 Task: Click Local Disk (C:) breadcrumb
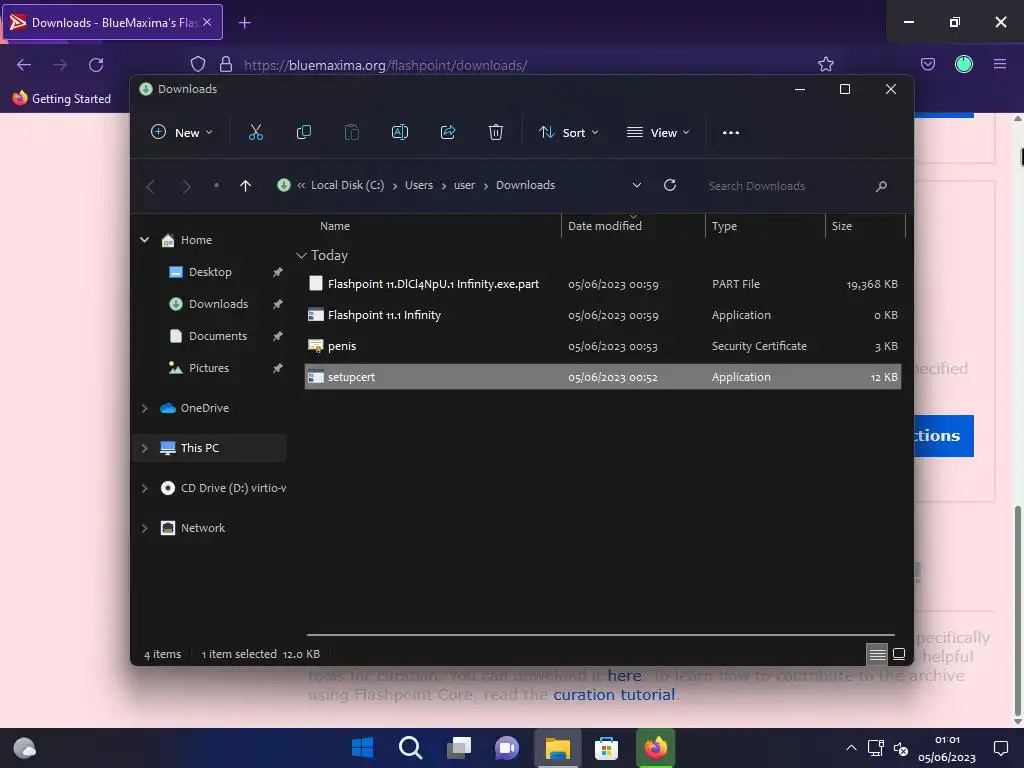pos(347,185)
